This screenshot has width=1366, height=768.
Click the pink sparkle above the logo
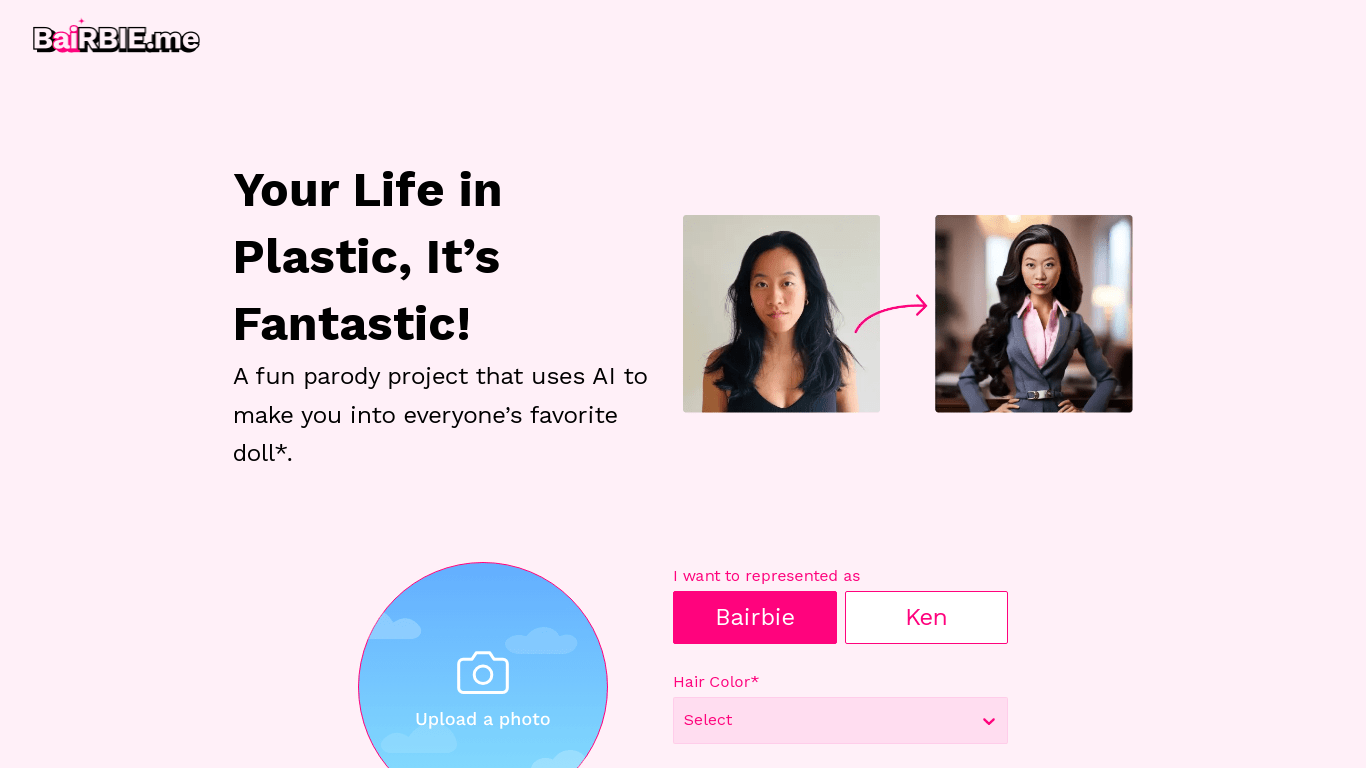[x=80, y=22]
